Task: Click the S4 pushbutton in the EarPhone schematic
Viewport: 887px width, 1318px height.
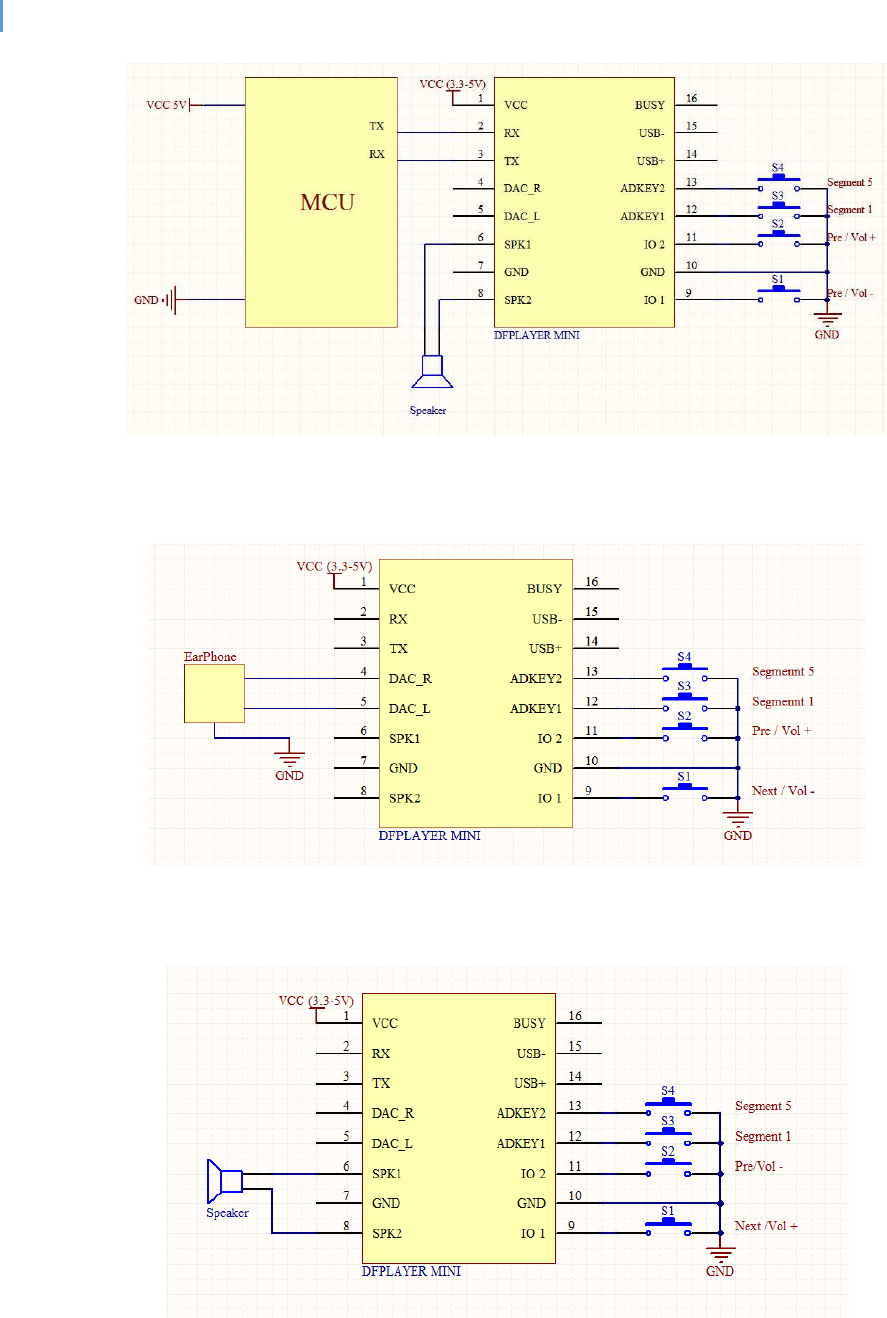Action: 685,673
